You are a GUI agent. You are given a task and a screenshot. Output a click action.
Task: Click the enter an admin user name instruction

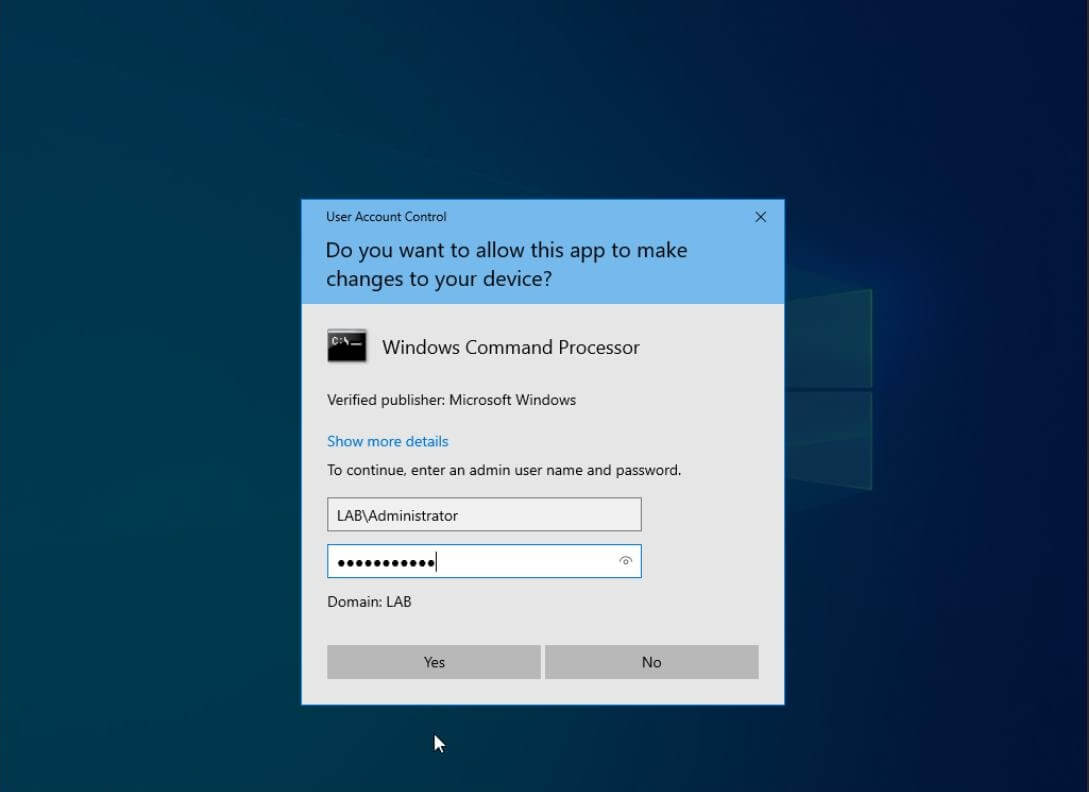(x=504, y=470)
